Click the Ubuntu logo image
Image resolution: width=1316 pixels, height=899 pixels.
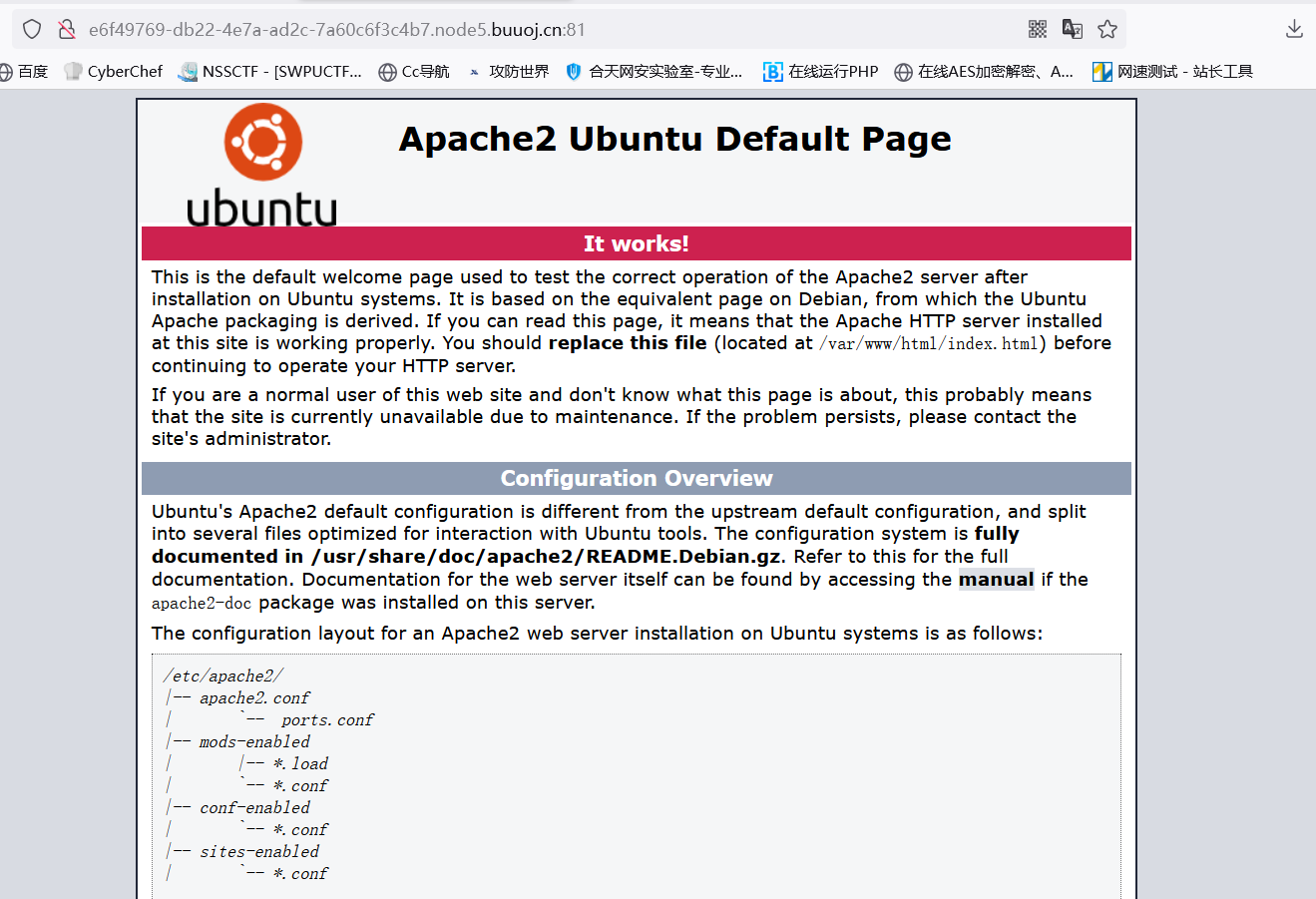(262, 165)
